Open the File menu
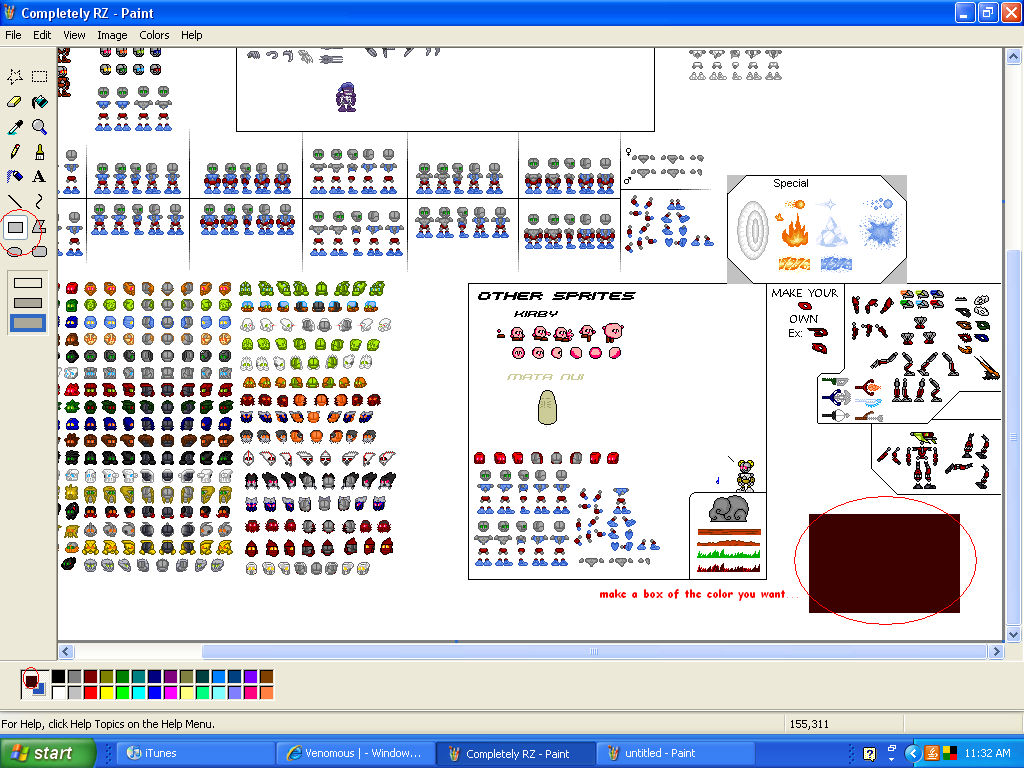Viewport: 1024px width, 768px height. coord(13,35)
